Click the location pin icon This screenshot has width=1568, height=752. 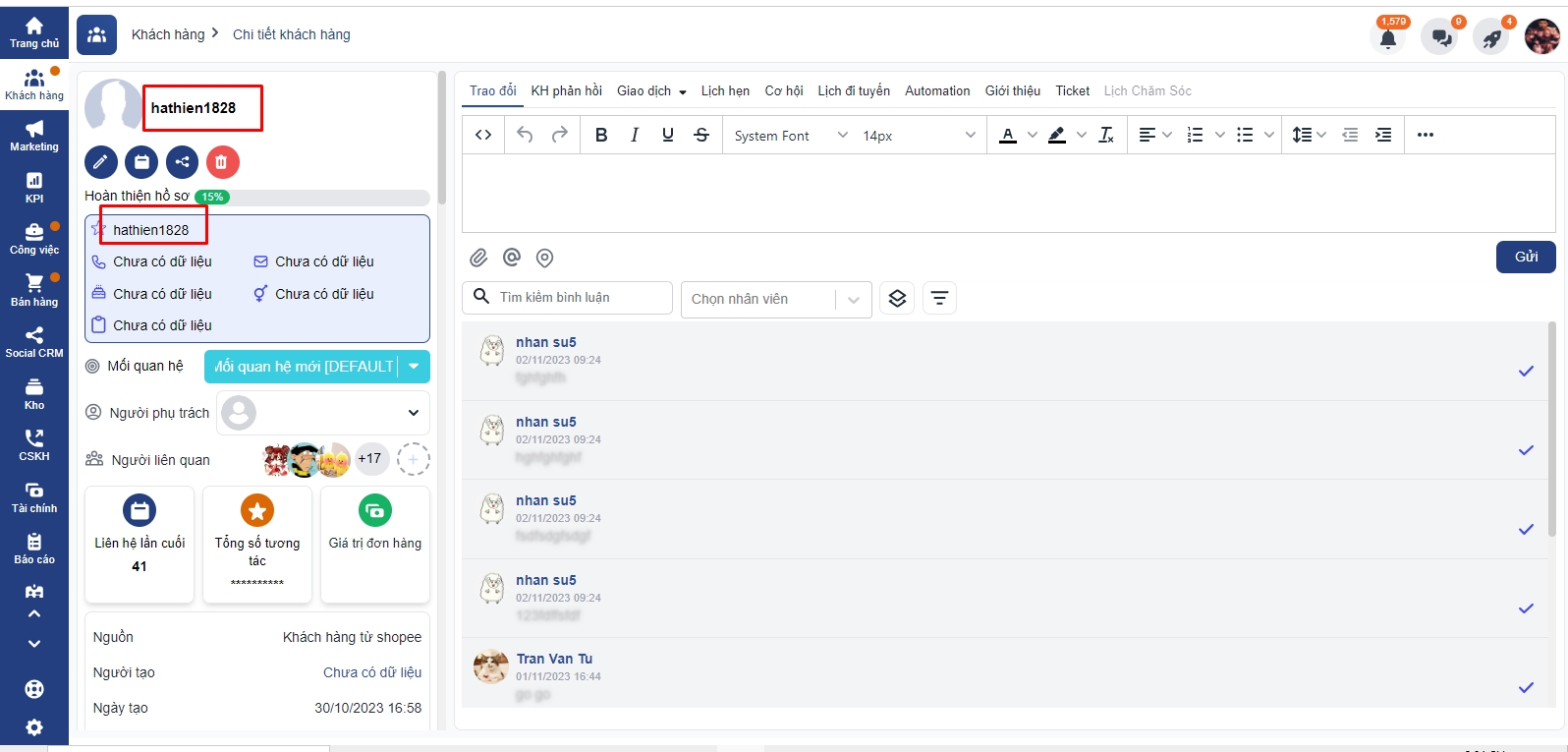click(545, 258)
